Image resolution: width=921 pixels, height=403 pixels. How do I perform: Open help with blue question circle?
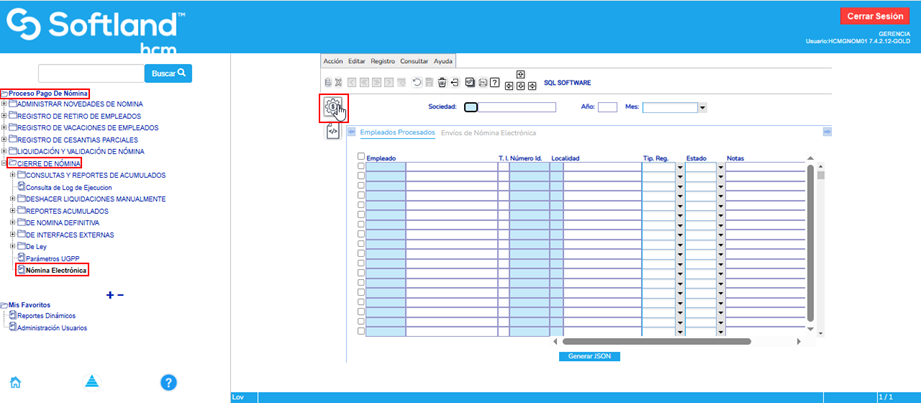(169, 382)
